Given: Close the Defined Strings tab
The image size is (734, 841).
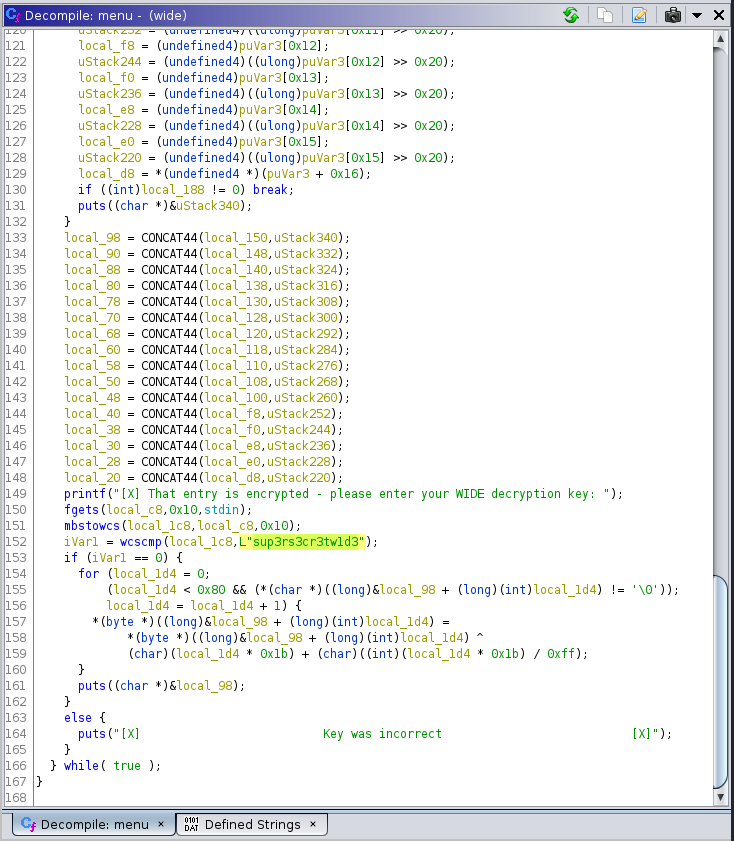Looking at the screenshot, I should (x=312, y=824).
